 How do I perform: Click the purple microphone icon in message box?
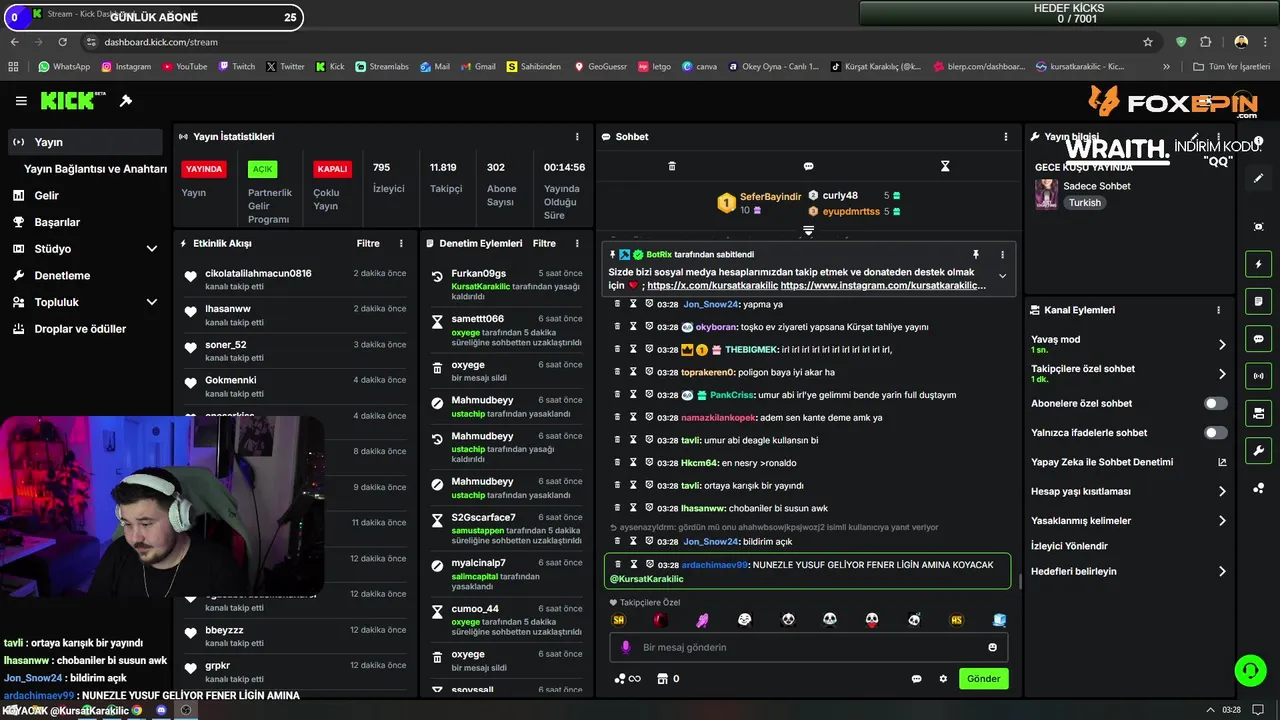point(626,647)
